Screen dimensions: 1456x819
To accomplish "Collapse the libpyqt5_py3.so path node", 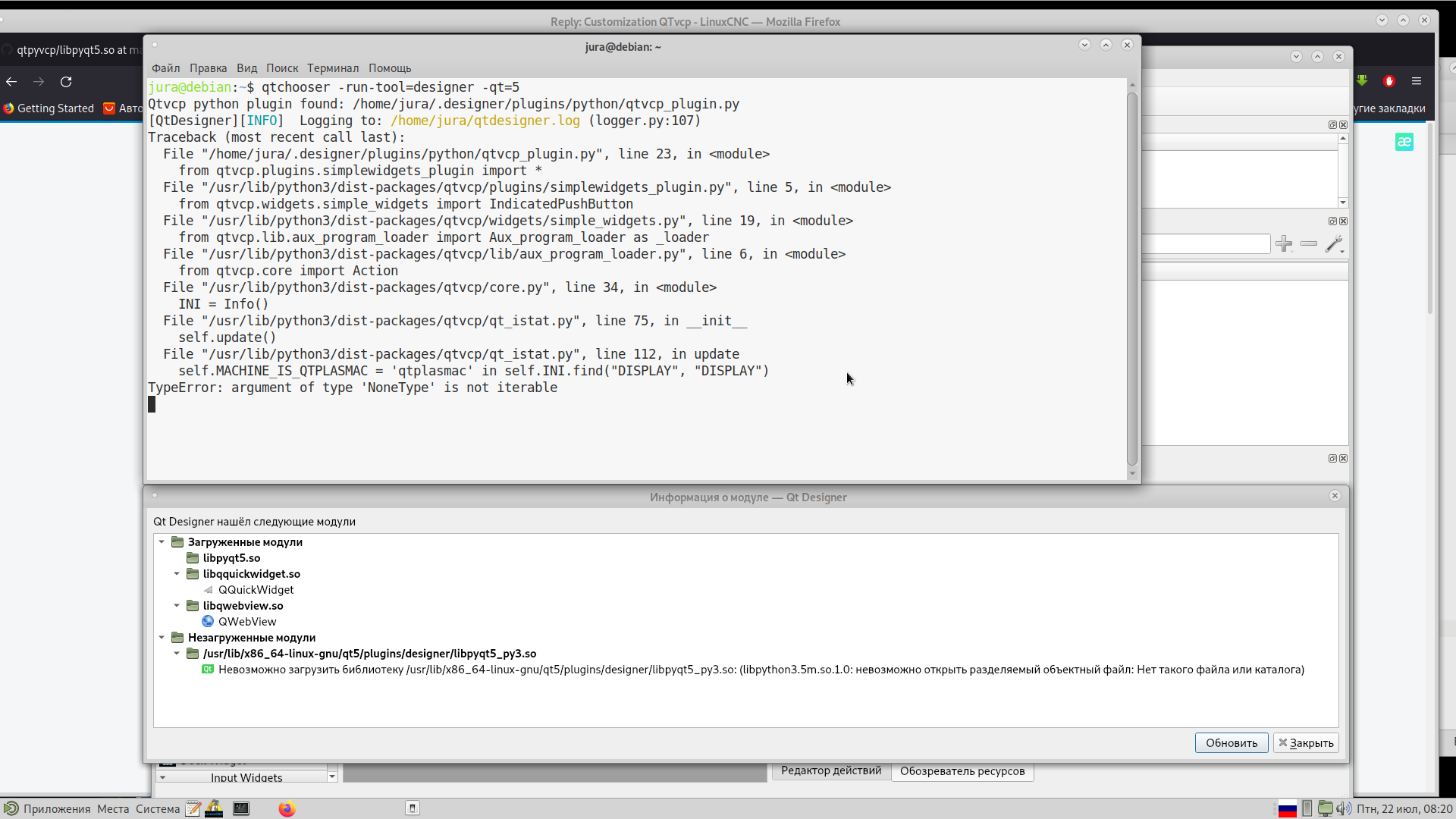I will tap(177, 654).
